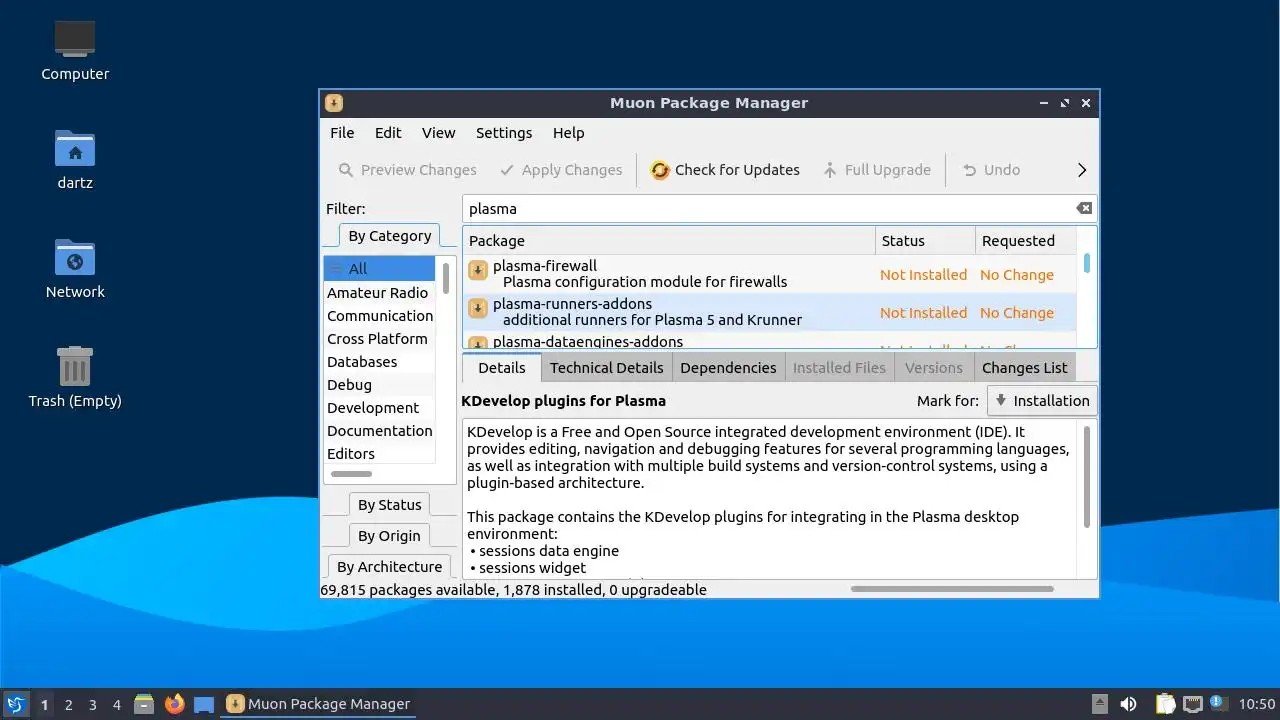Viewport: 1280px width, 720px height.
Task: Open the View menu
Action: point(438,133)
